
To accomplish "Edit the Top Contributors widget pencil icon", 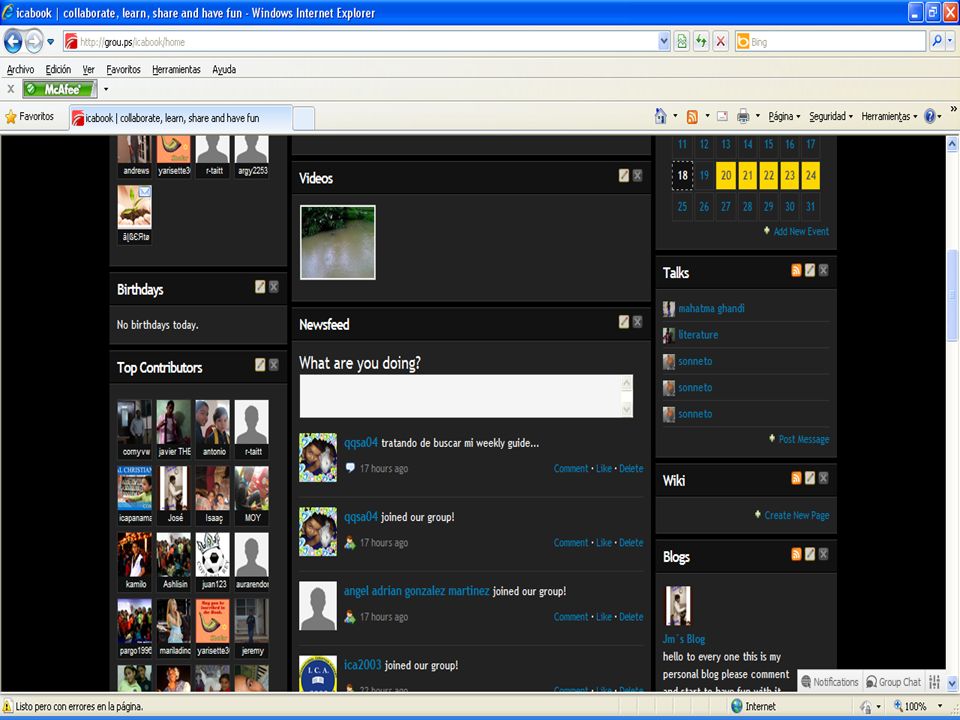I will tap(260, 365).
